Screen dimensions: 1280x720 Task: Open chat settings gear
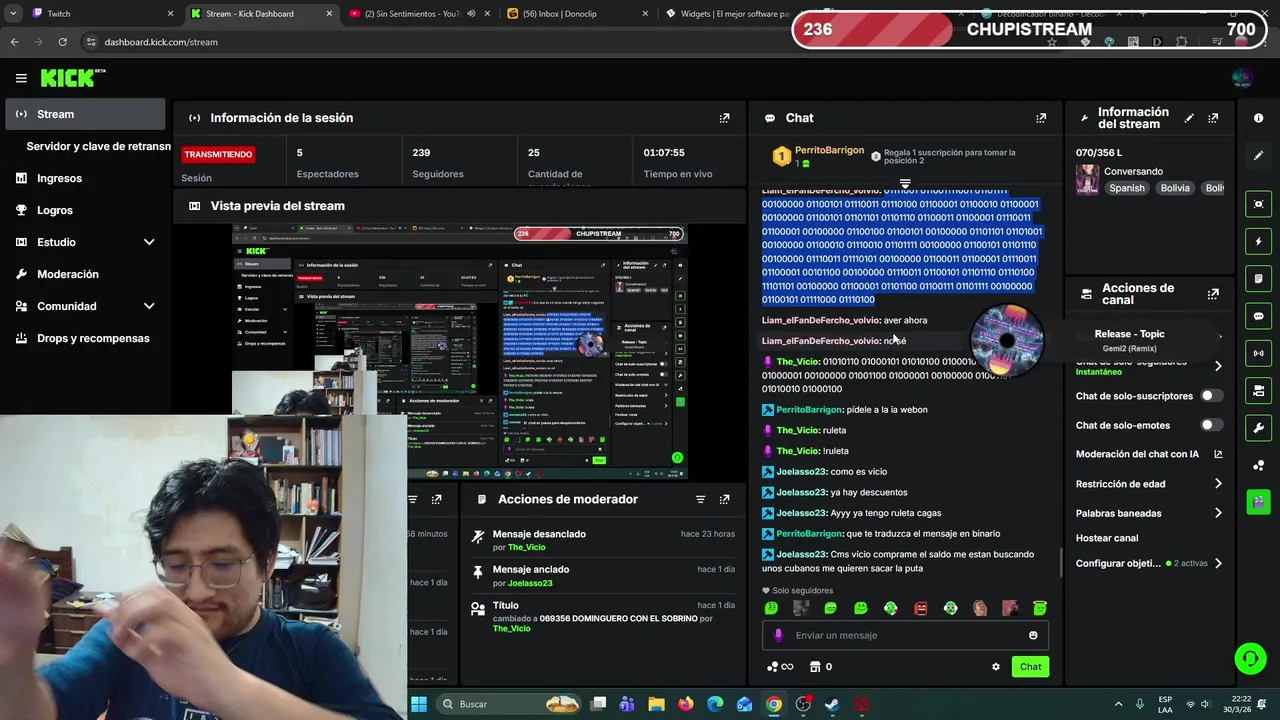(995, 667)
